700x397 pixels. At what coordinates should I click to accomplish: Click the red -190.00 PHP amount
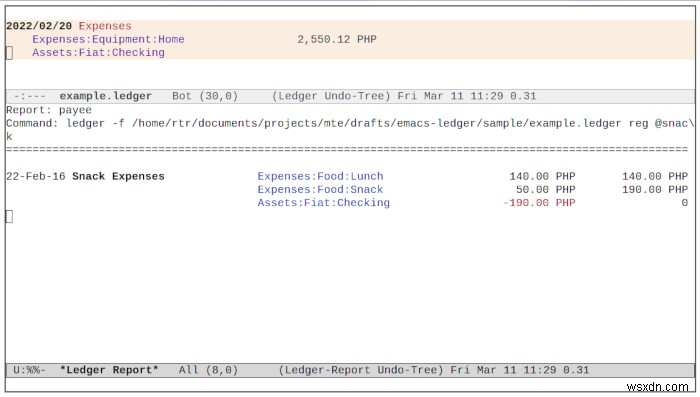click(539, 203)
